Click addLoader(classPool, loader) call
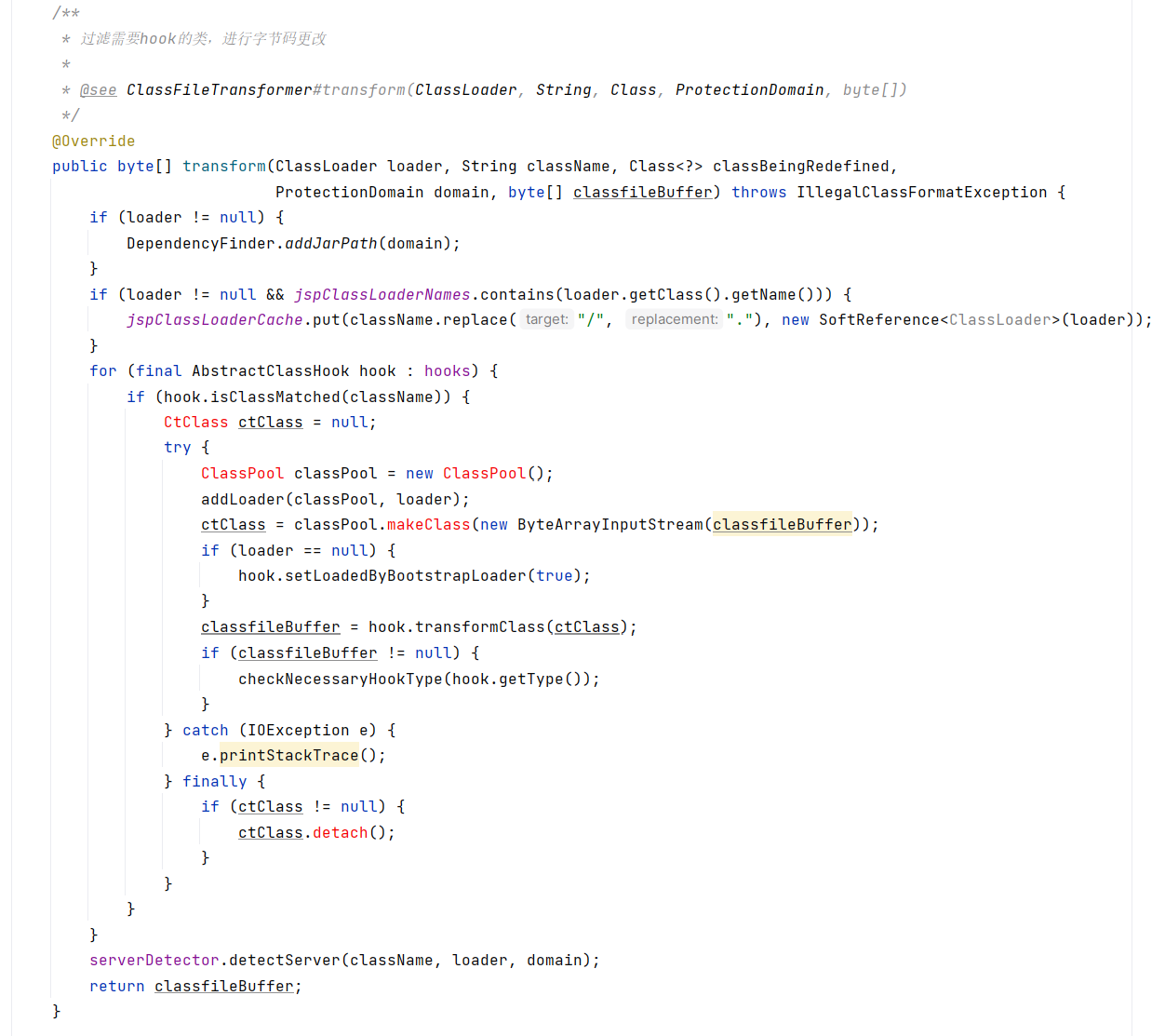The height and width of the screenshot is (1036, 1165). tap(330, 499)
